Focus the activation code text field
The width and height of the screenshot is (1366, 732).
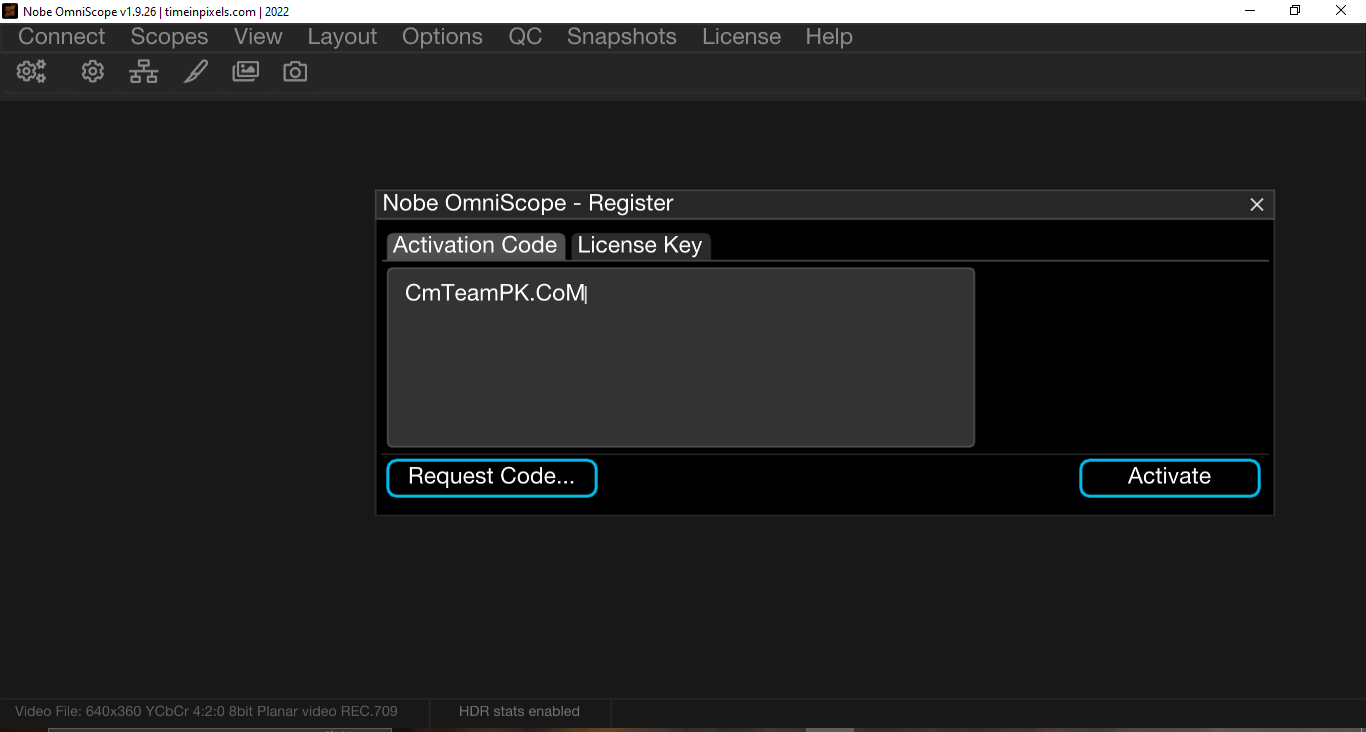coord(681,357)
